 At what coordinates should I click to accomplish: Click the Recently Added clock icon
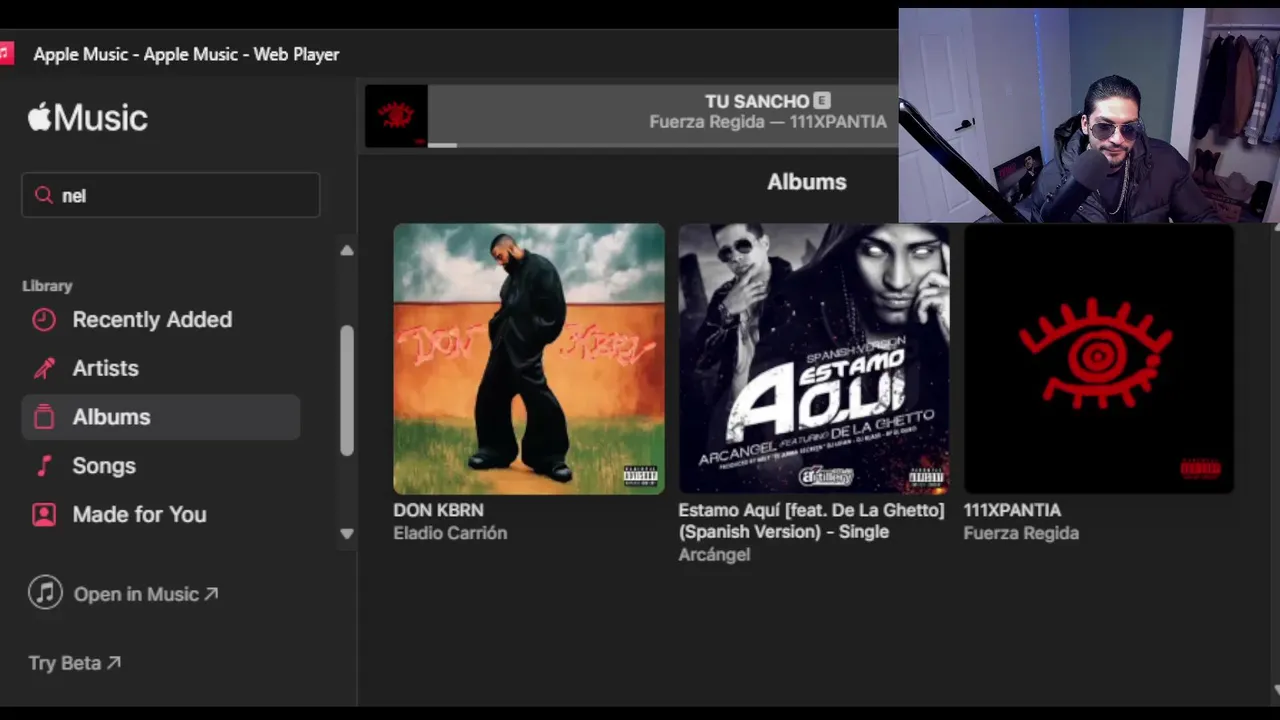pos(44,320)
